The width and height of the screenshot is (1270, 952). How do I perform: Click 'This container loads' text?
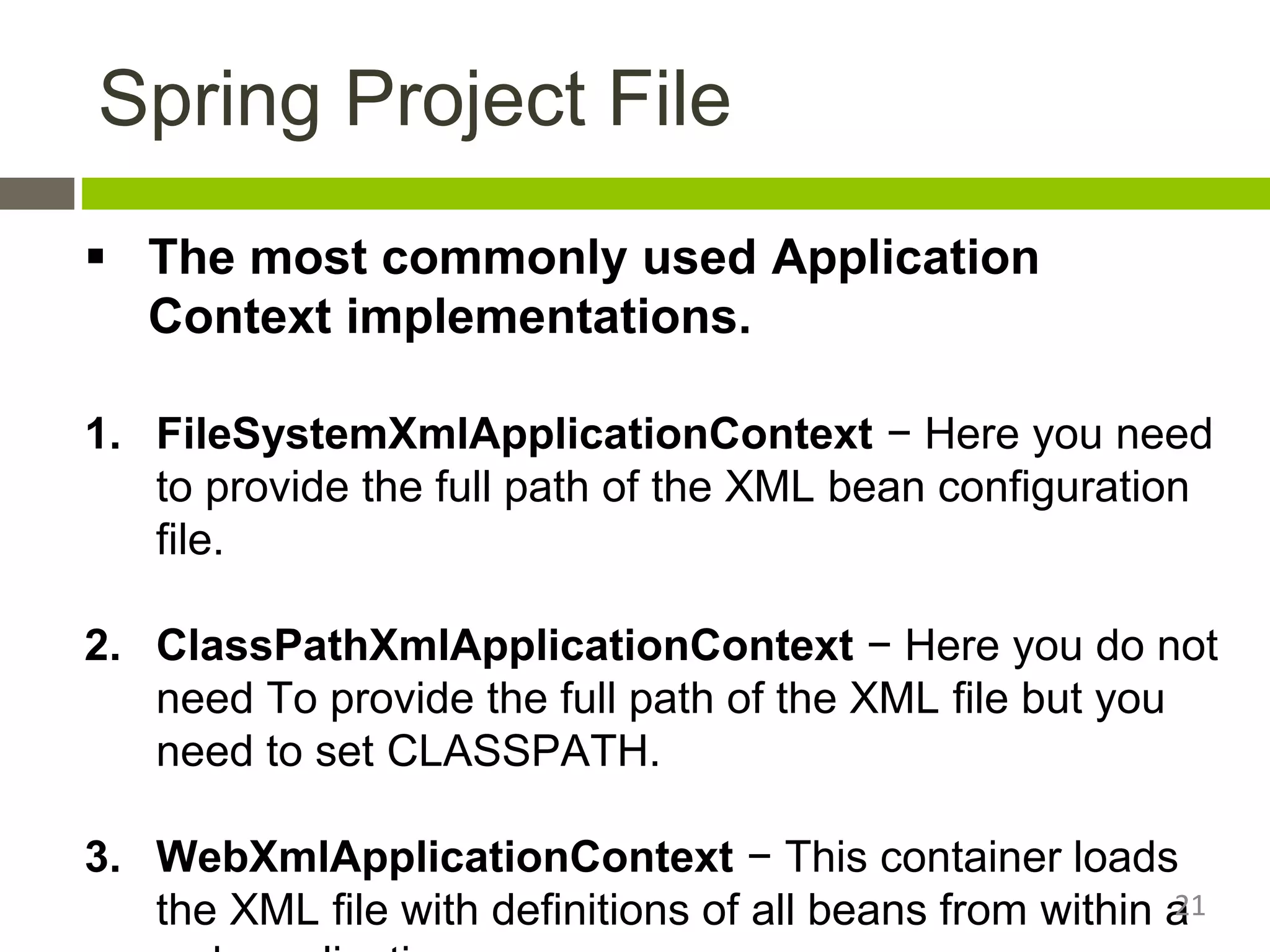pos(981,857)
